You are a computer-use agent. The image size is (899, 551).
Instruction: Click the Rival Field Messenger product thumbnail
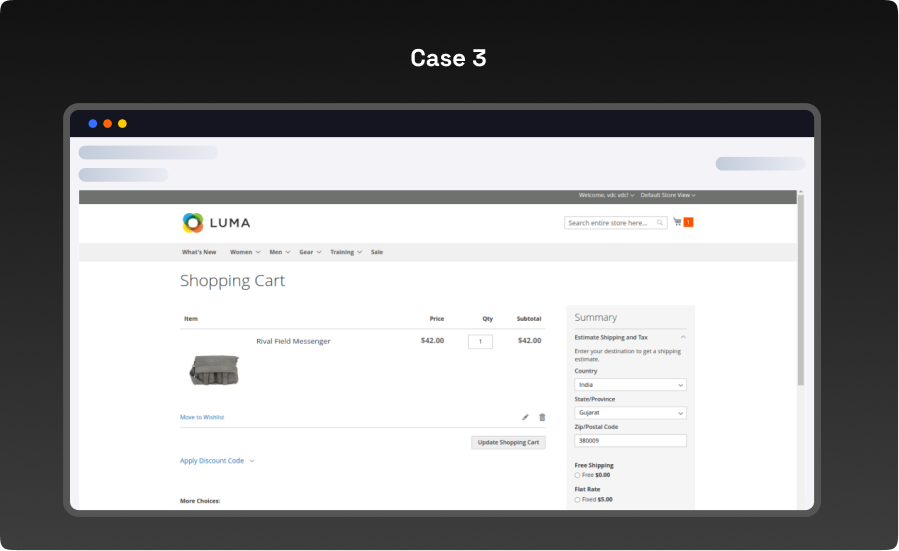214,369
